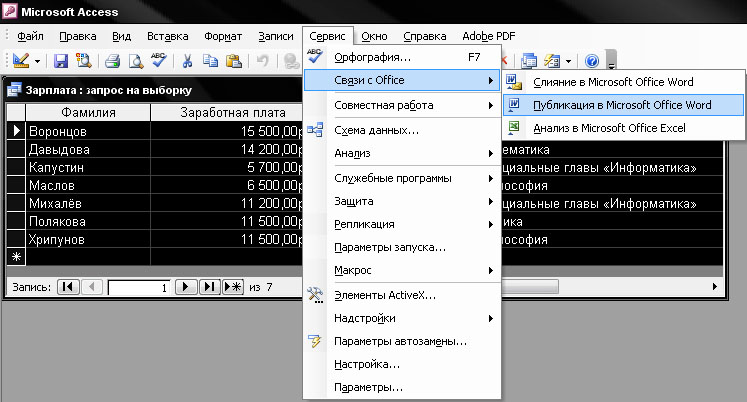Click the previous record navigation button
Viewport: 747px width, 402px height.
[92, 287]
